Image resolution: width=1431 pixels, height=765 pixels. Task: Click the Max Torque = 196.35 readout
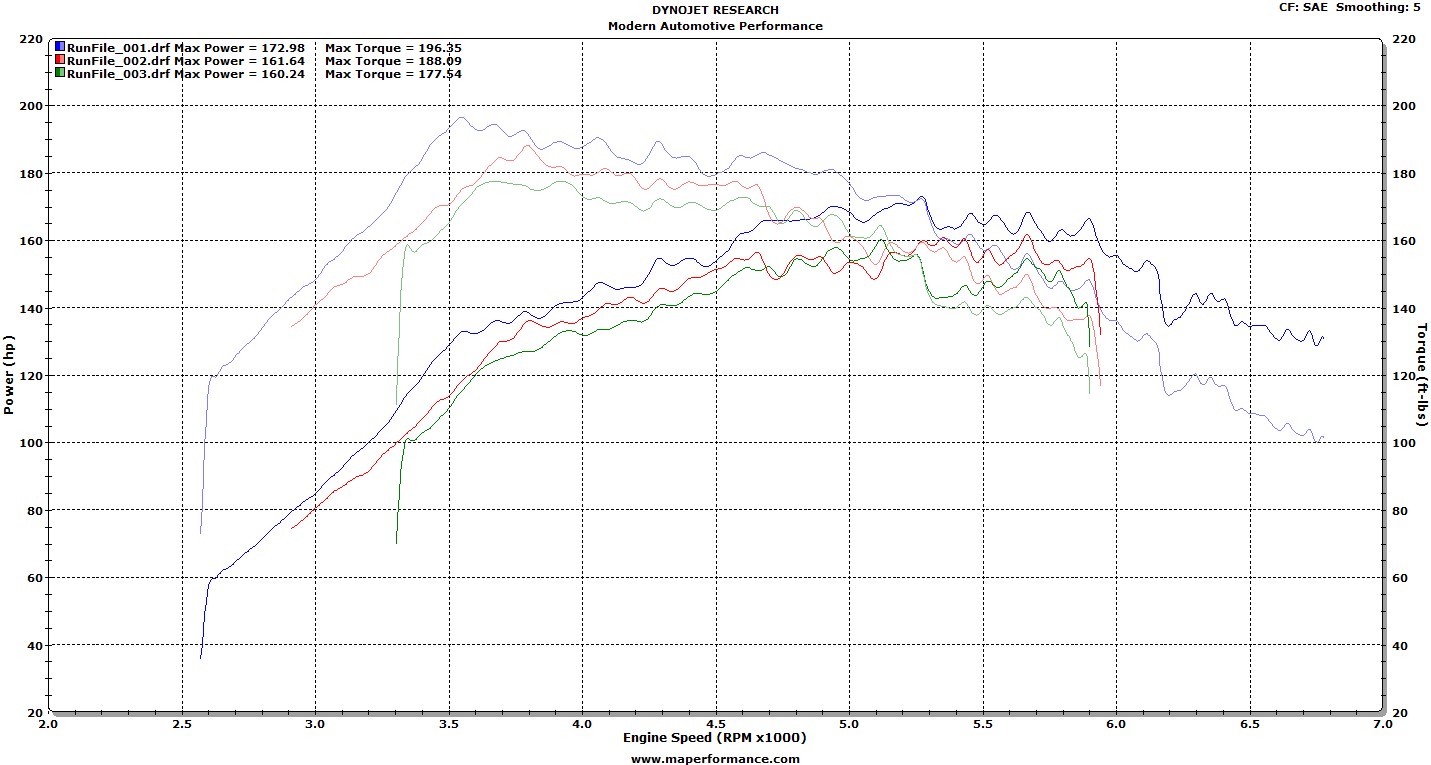[393, 47]
